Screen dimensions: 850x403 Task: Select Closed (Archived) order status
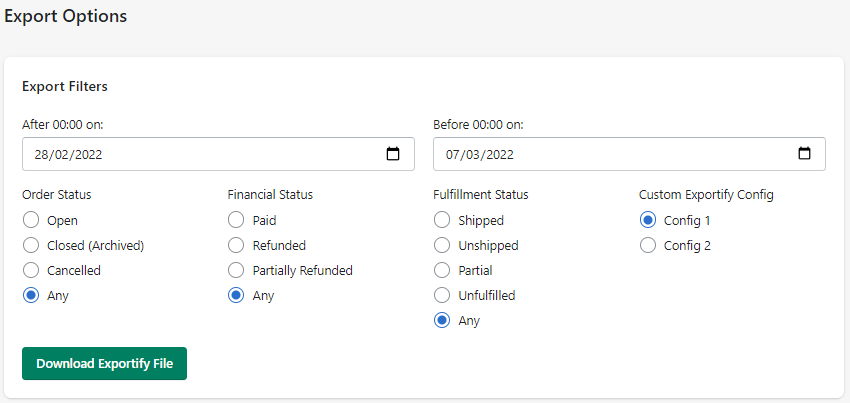[x=31, y=245]
